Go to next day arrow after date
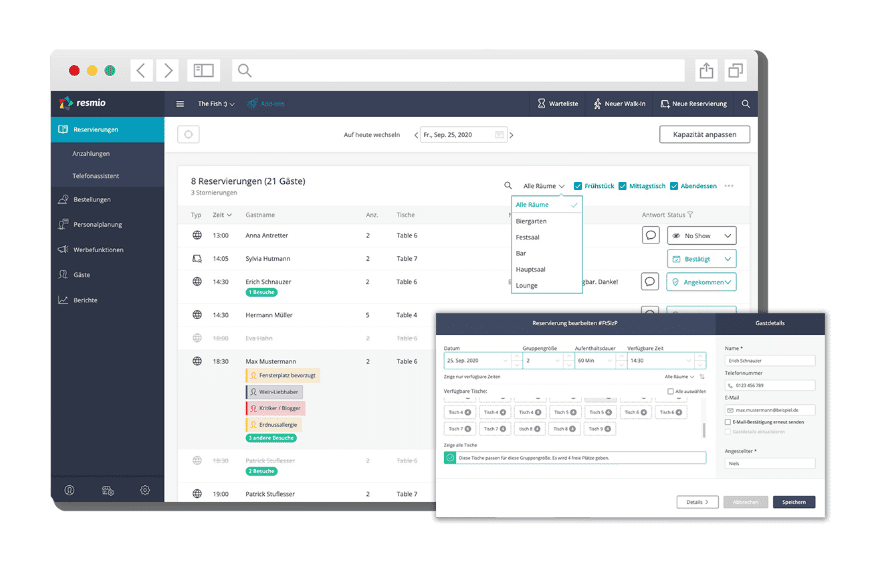Viewport: 876px width, 583px height. [x=511, y=135]
